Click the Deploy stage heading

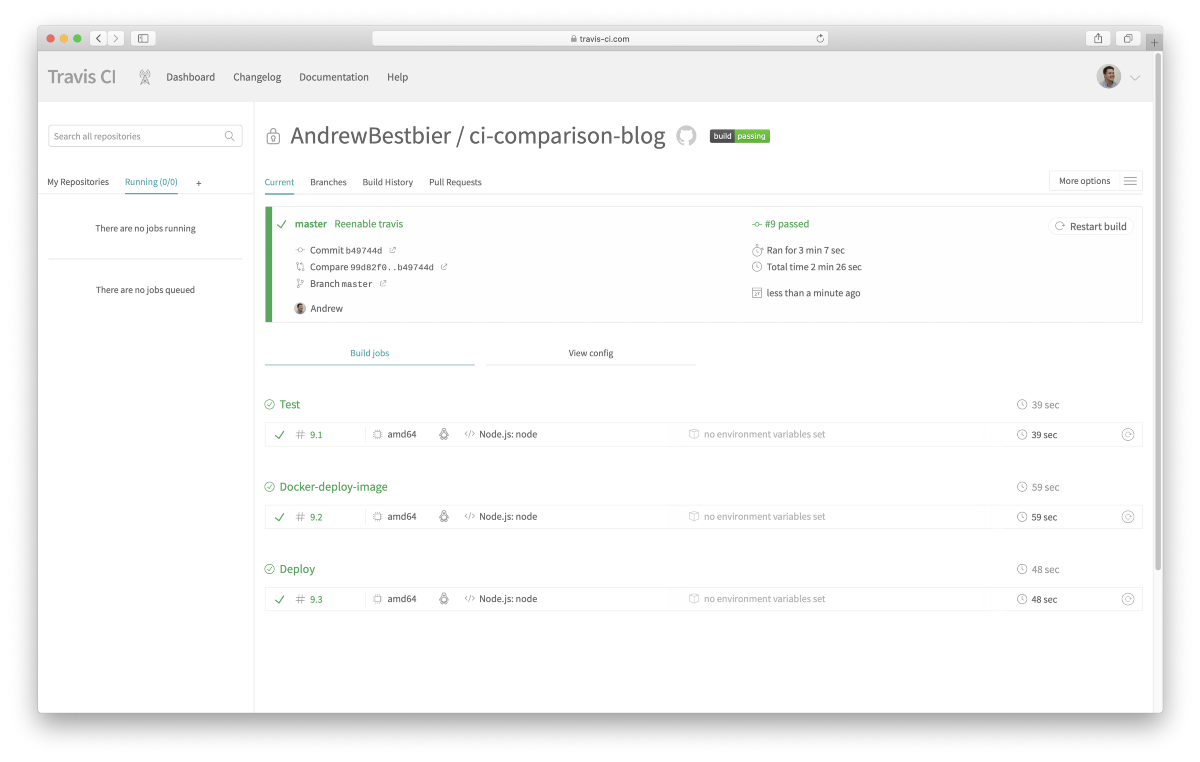pyautogui.click(x=297, y=569)
